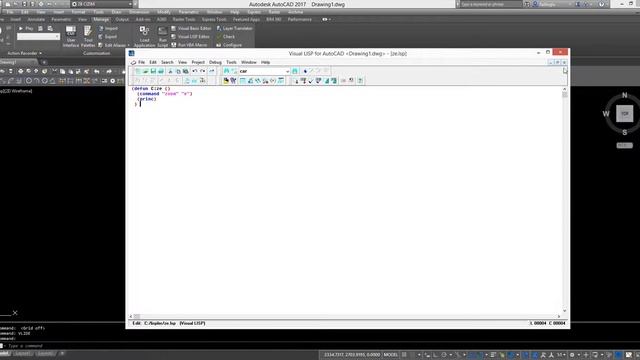The width and height of the screenshot is (640, 360).
Task: Toggle bookmark icon in Visual LISP search toolbar
Action: [x=305, y=71]
